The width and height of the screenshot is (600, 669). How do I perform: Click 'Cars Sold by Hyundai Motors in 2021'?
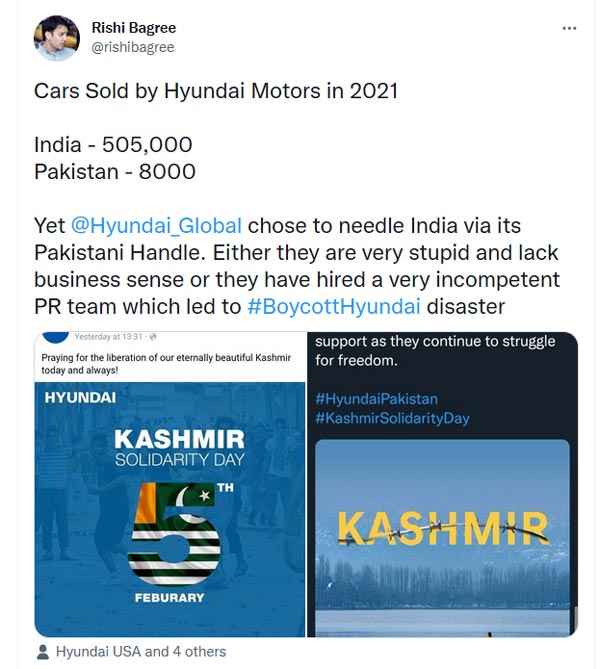pos(216,91)
